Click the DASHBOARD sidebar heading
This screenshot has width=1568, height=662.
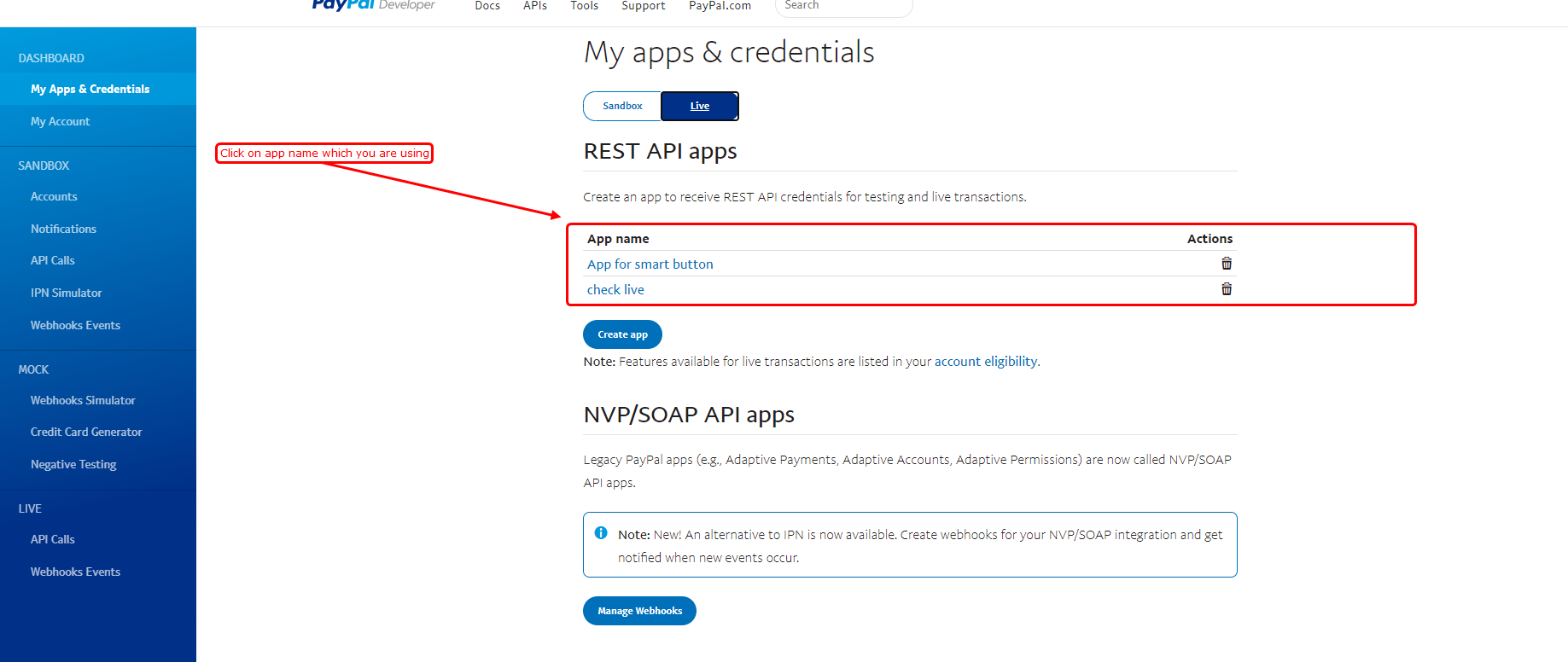pos(51,58)
